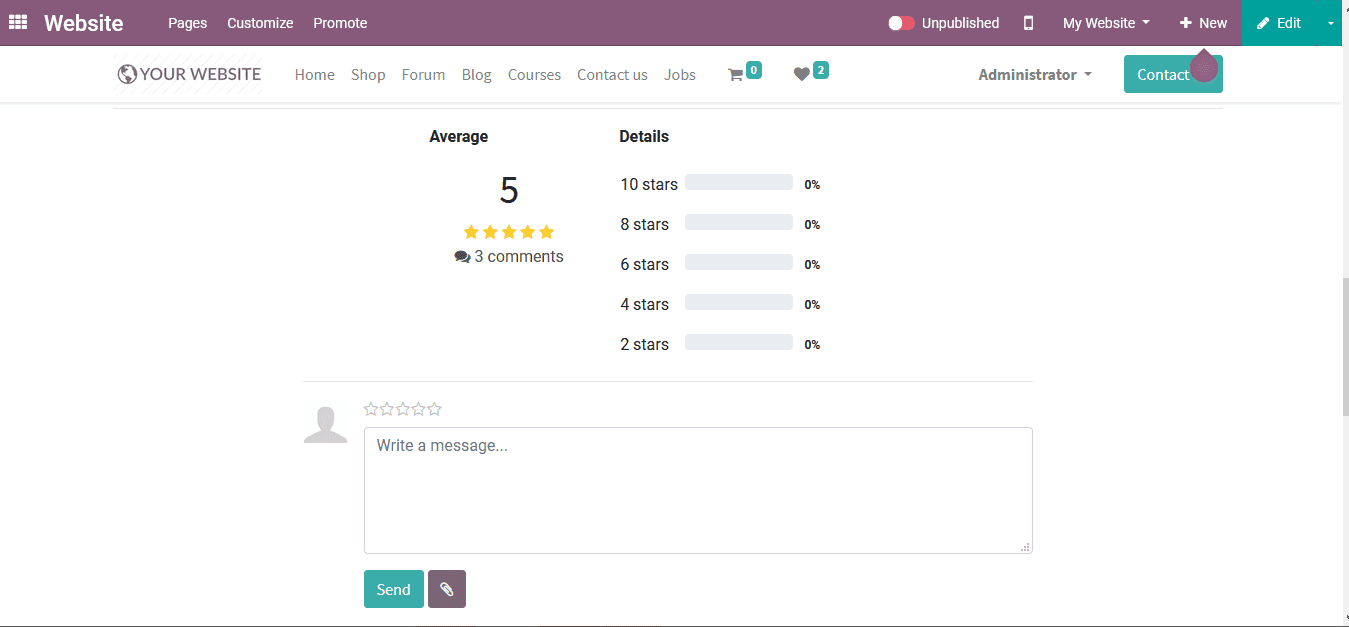Image resolution: width=1349 pixels, height=627 pixels.
Task: Click the 10 stars label
Action: click(649, 184)
